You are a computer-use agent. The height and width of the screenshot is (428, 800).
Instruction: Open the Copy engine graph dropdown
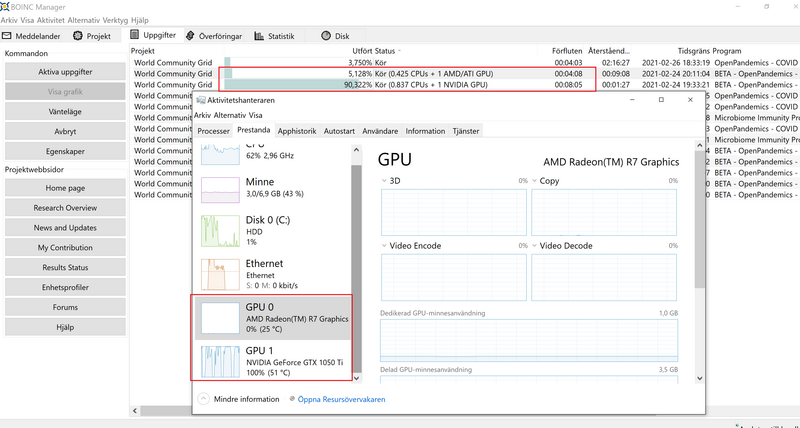point(534,181)
